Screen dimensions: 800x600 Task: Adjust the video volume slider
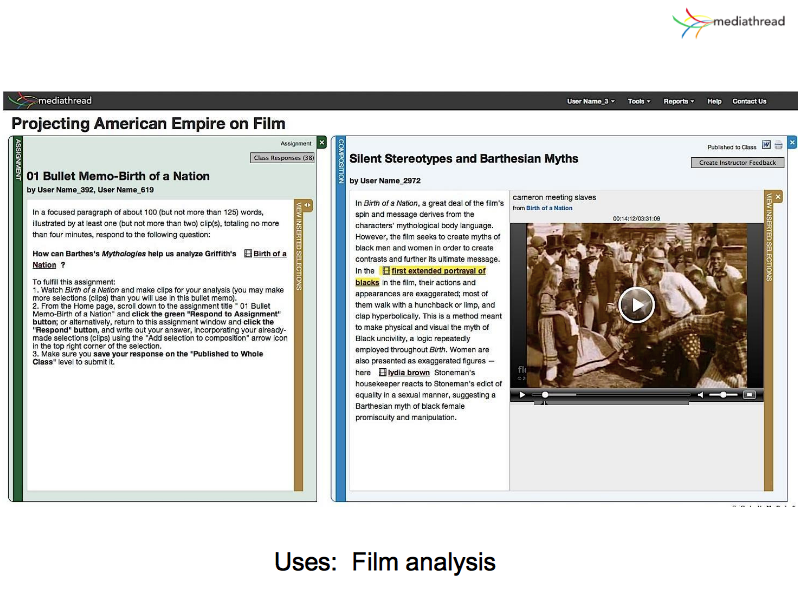pyautogui.click(x=723, y=395)
